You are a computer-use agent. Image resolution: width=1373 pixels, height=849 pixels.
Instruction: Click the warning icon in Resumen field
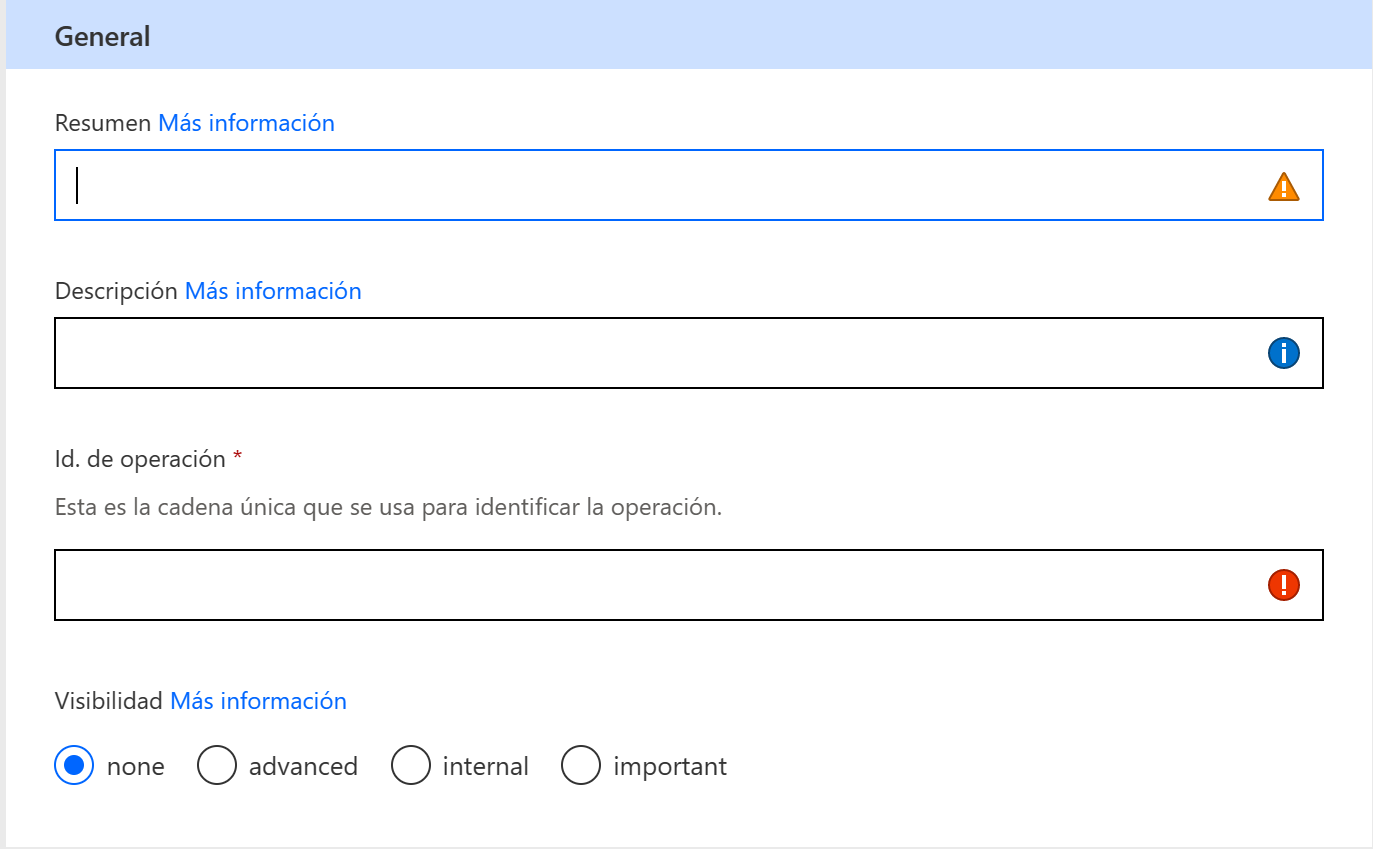tap(1285, 186)
